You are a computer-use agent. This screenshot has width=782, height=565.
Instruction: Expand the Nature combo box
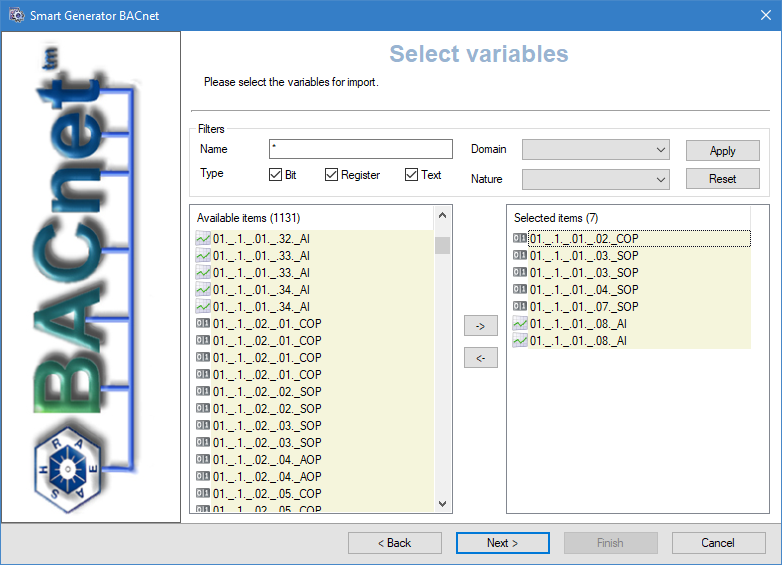595,179
